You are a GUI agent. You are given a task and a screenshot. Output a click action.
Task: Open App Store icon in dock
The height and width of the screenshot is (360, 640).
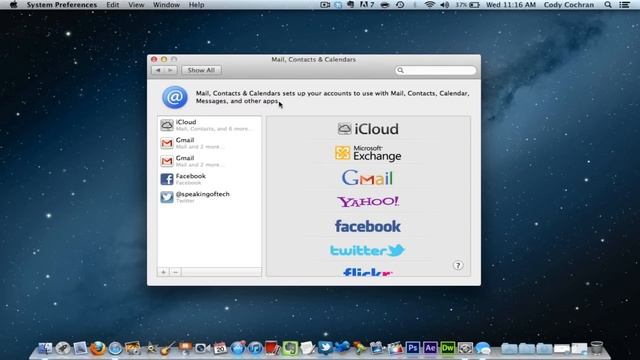[238, 348]
